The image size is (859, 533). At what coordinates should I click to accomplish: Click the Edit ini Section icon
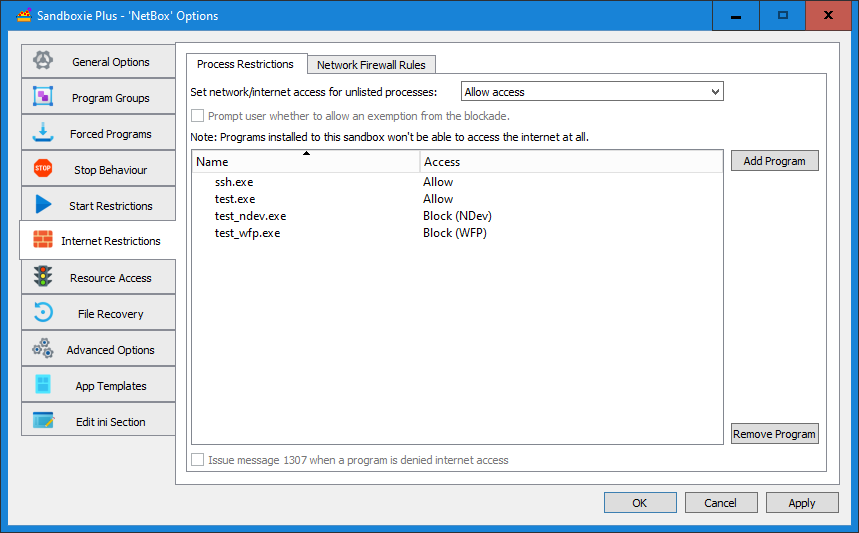pyautogui.click(x=43, y=421)
